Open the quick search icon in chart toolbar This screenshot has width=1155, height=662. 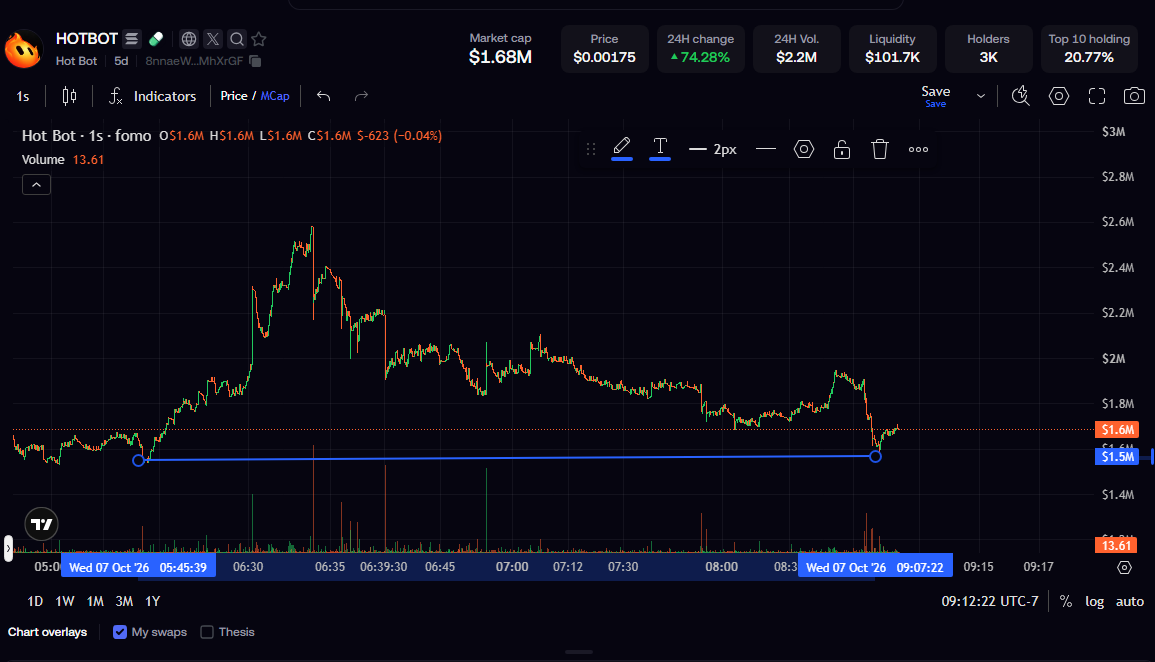pos(1020,96)
